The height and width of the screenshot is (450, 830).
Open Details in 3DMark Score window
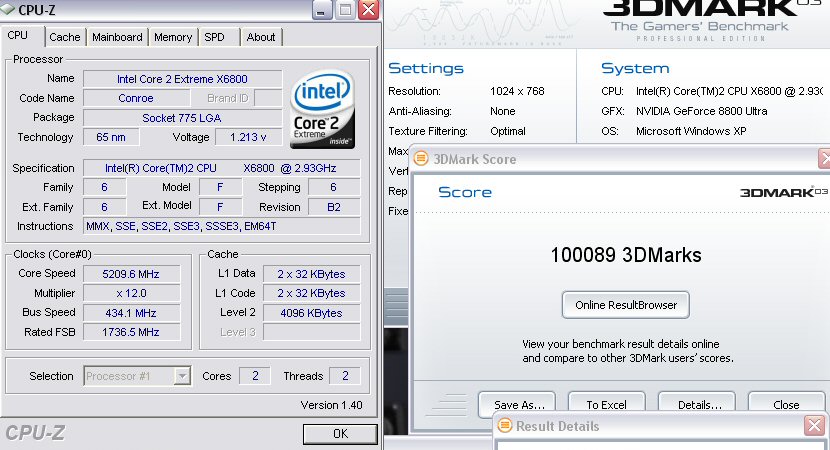coord(697,404)
